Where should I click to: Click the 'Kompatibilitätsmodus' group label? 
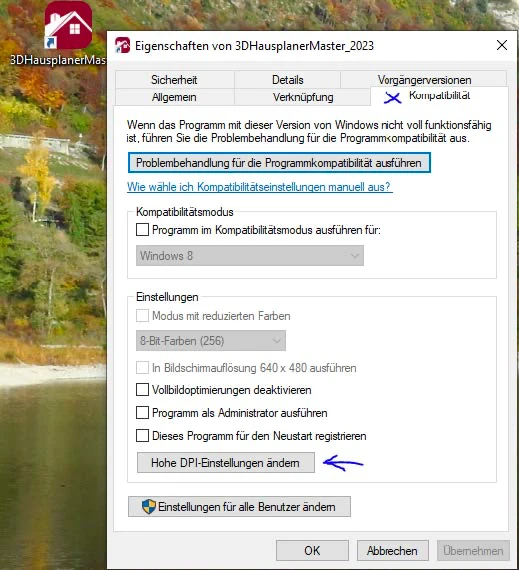(185, 212)
